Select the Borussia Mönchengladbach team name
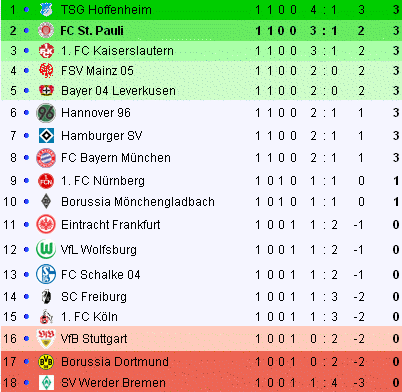Screen dimensions: 402x392 [x=138, y=202]
